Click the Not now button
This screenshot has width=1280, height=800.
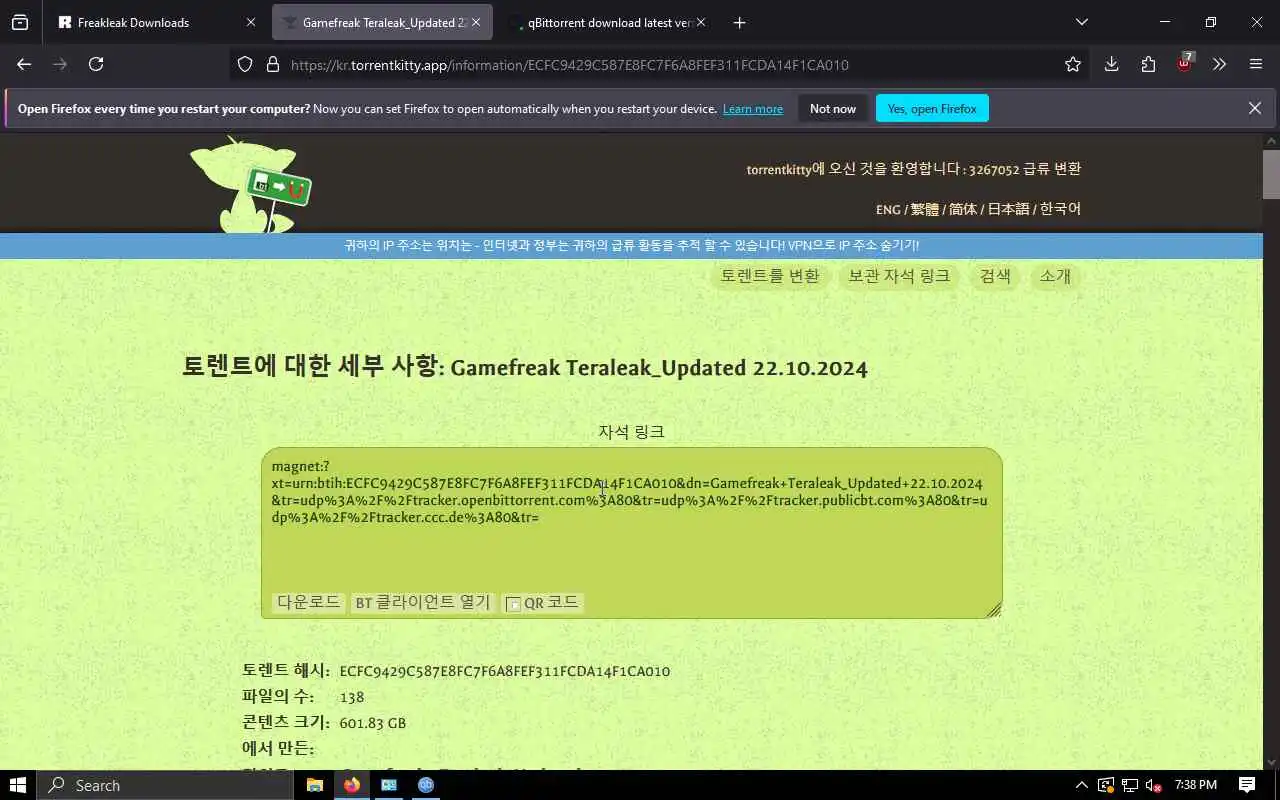[833, 108]
